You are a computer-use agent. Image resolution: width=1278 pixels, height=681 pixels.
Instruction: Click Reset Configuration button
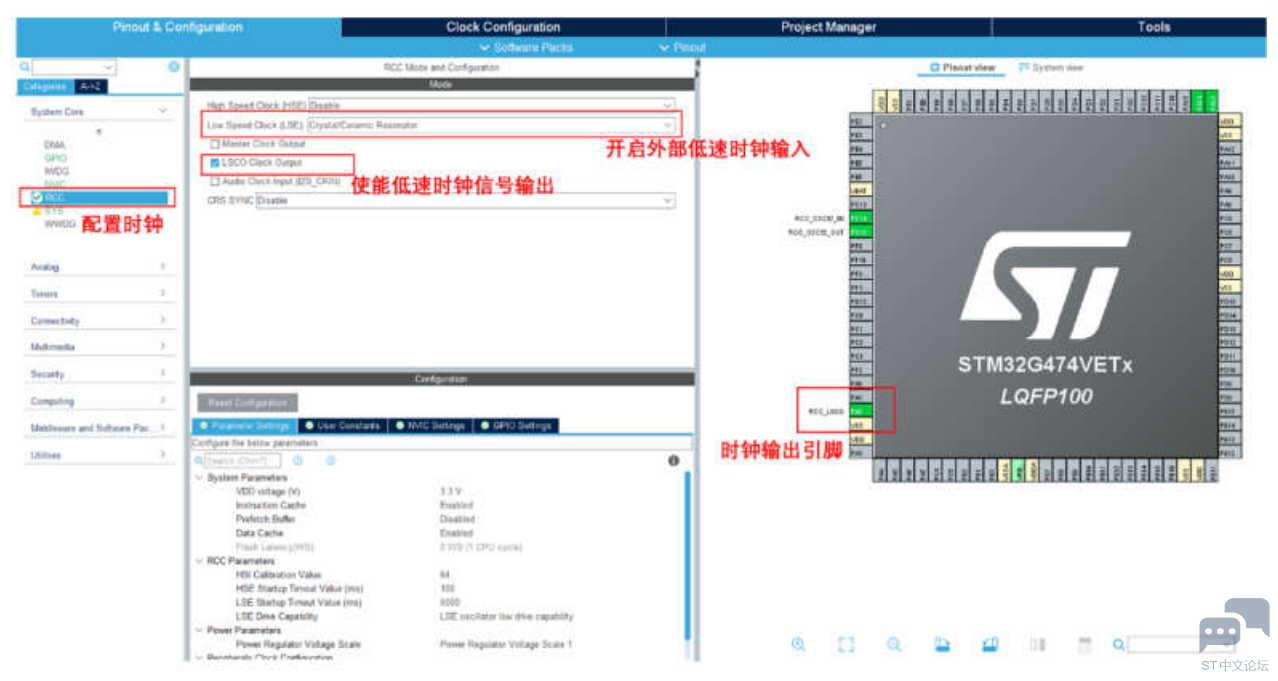pos(247,403)
